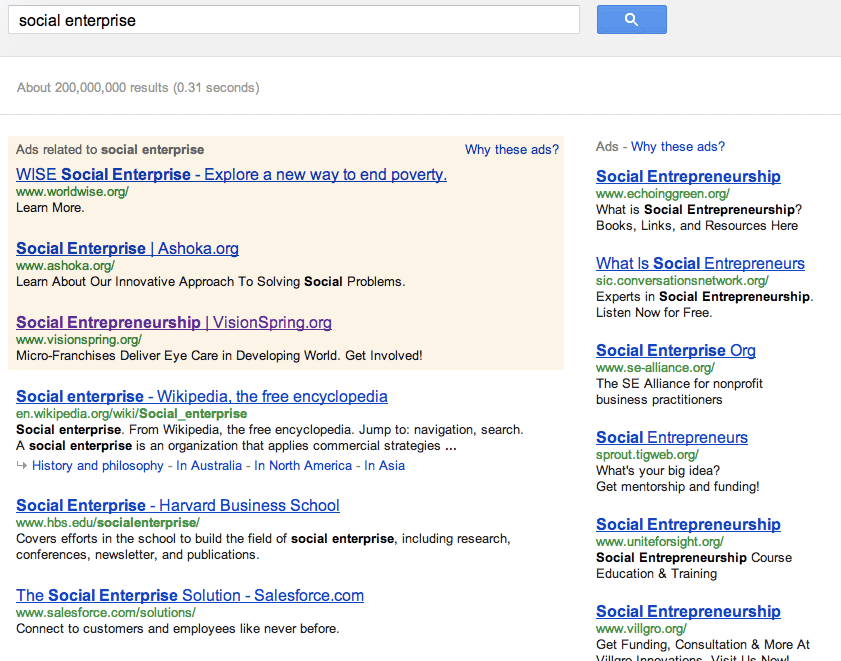Click the www.villgro.org/ green URL

641,628
